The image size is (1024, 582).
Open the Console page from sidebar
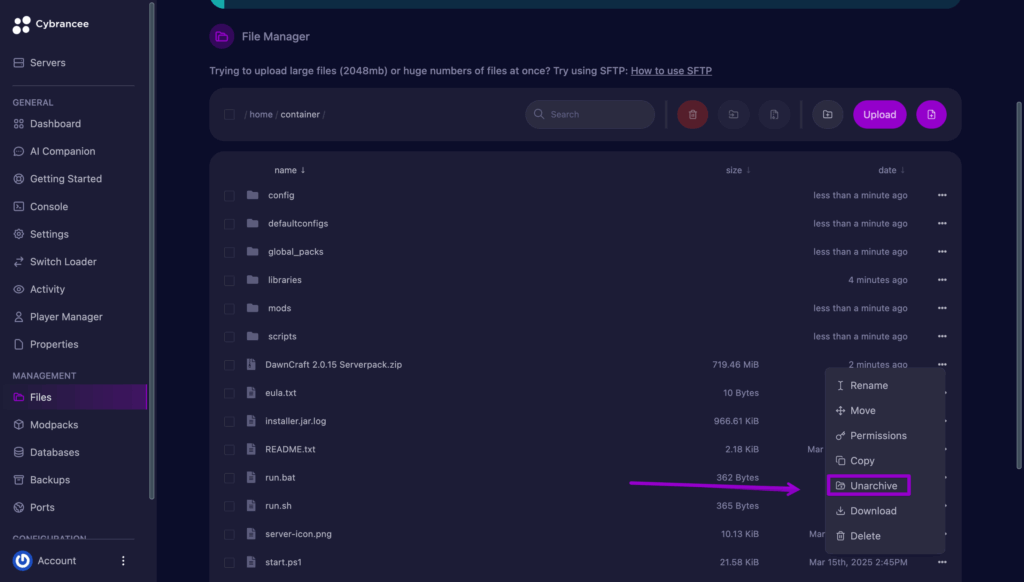coord(48,207)
